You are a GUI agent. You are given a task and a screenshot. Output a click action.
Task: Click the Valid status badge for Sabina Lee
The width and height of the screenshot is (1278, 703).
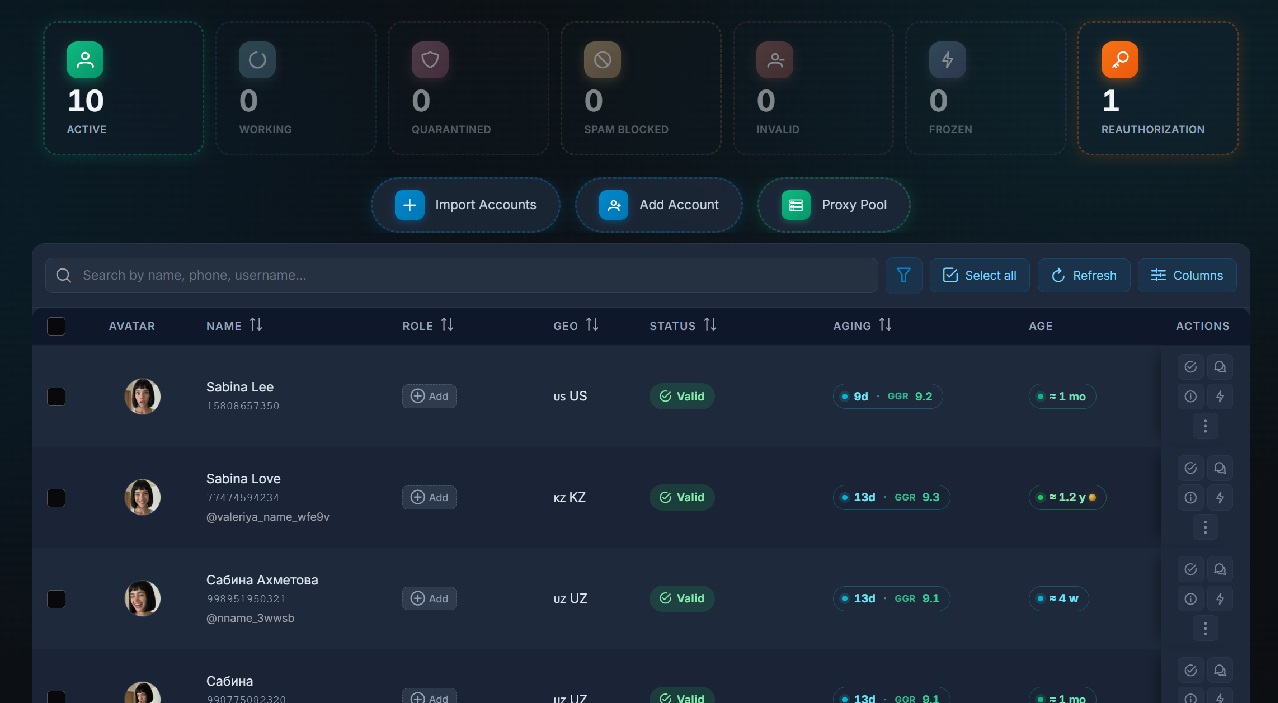[682, 396]
